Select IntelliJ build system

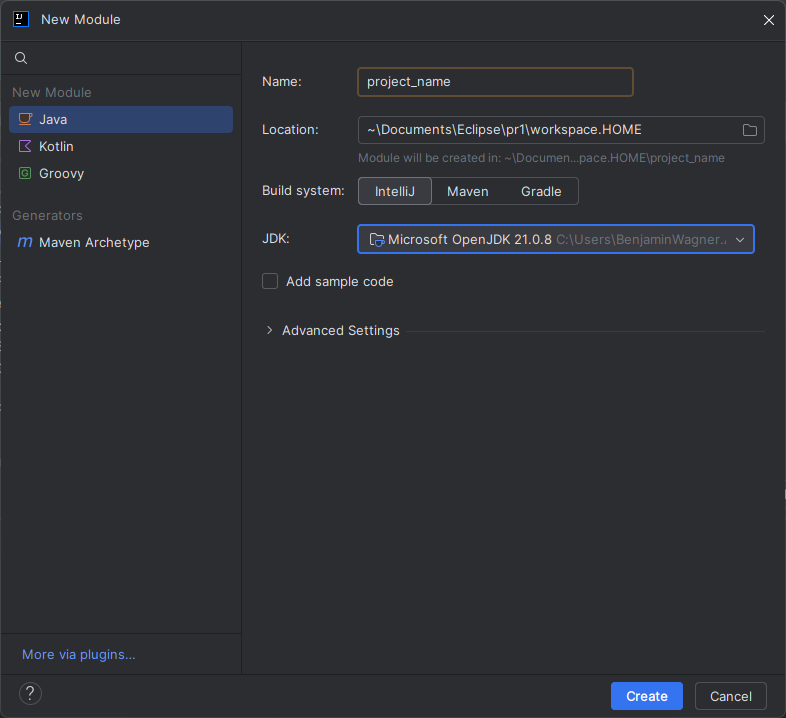(x=395, y=191)
